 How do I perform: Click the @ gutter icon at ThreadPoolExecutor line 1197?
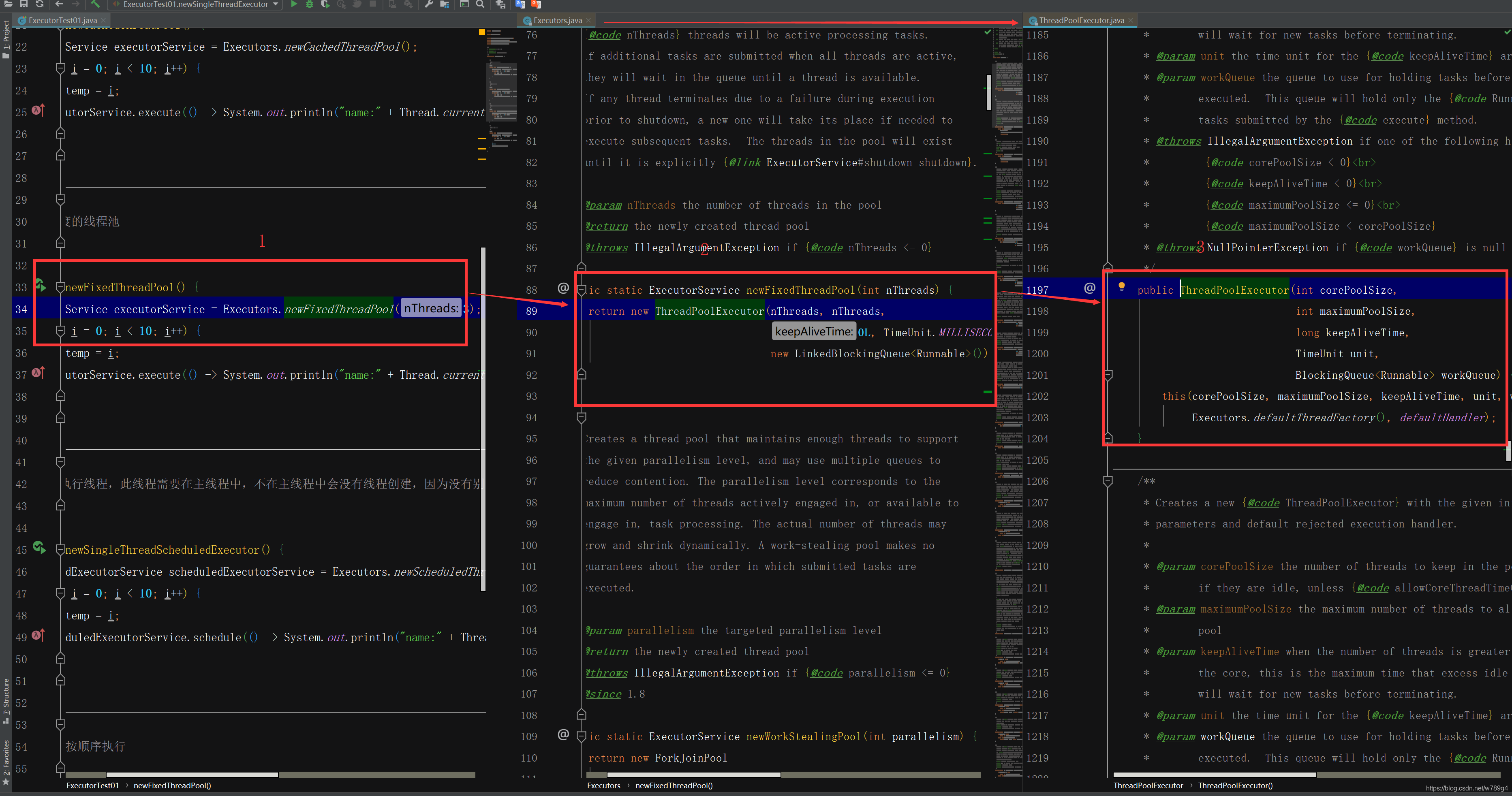(x=1090, y=288)
